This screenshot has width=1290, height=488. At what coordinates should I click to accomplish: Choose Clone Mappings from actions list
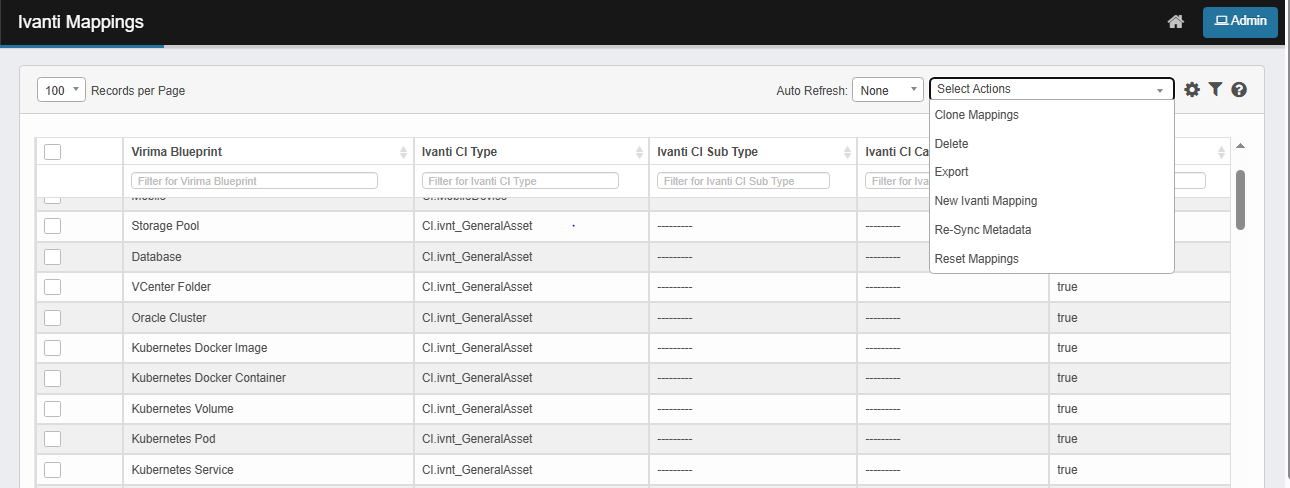tap(976, 115)
